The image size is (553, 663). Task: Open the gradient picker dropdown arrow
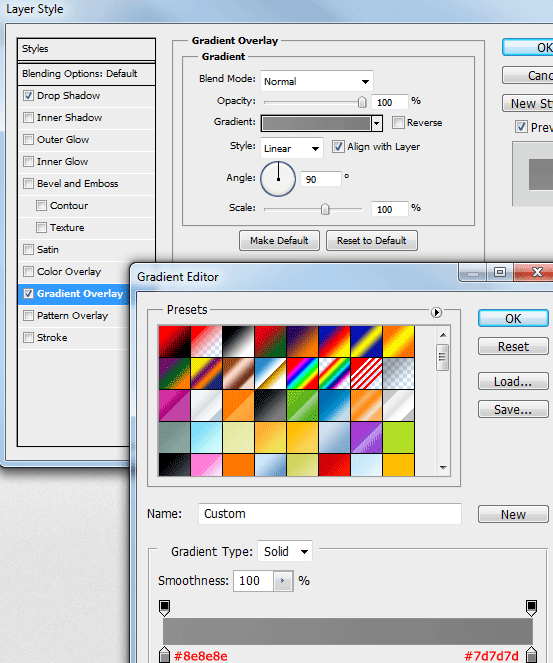[377, 123]
